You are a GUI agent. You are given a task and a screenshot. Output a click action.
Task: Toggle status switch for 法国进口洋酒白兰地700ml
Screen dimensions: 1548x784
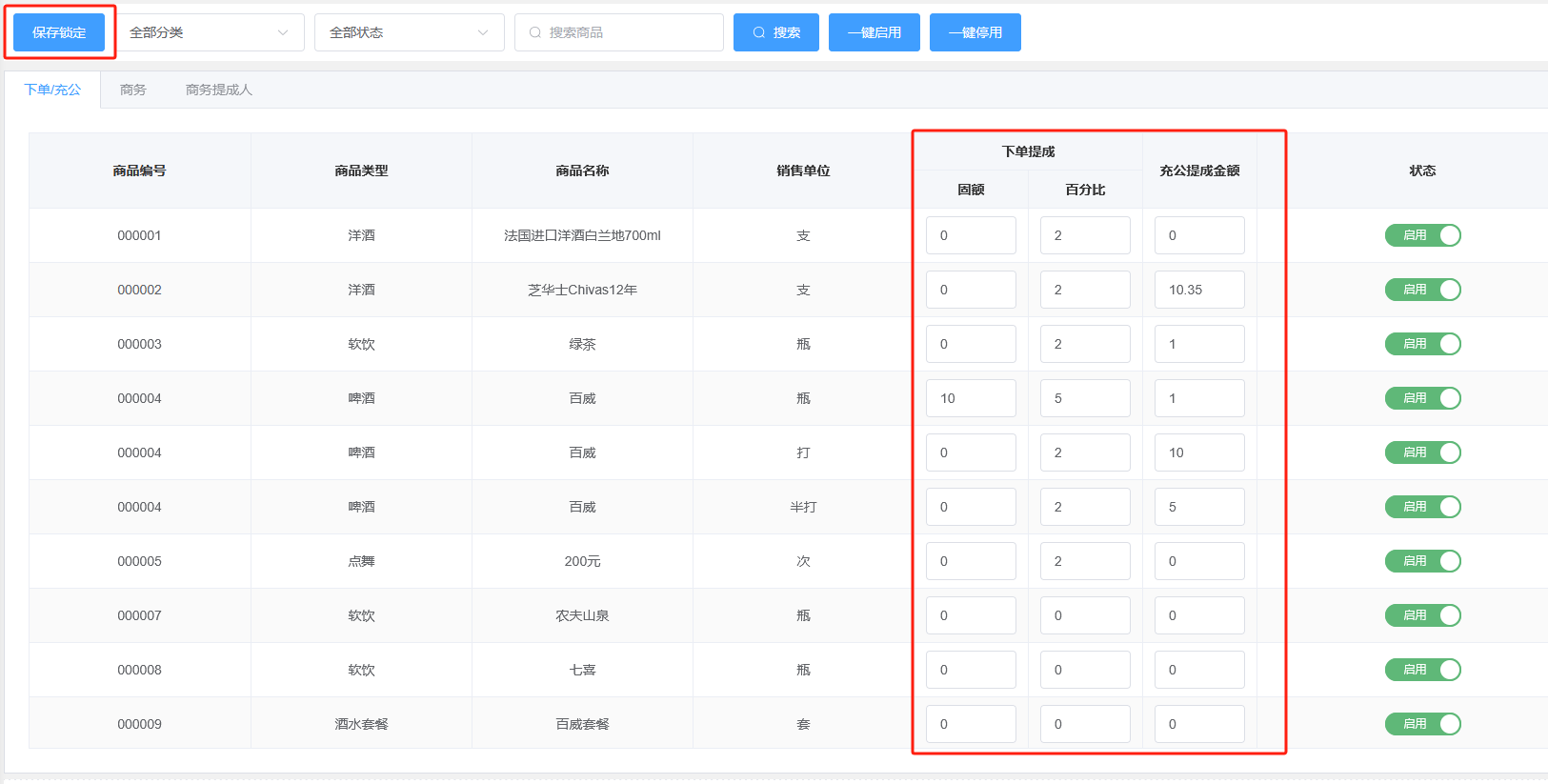pos(1422,235)
